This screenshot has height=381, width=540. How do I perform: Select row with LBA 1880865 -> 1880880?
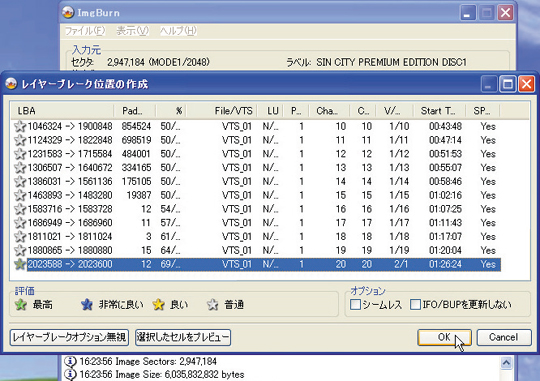point(257,250)
